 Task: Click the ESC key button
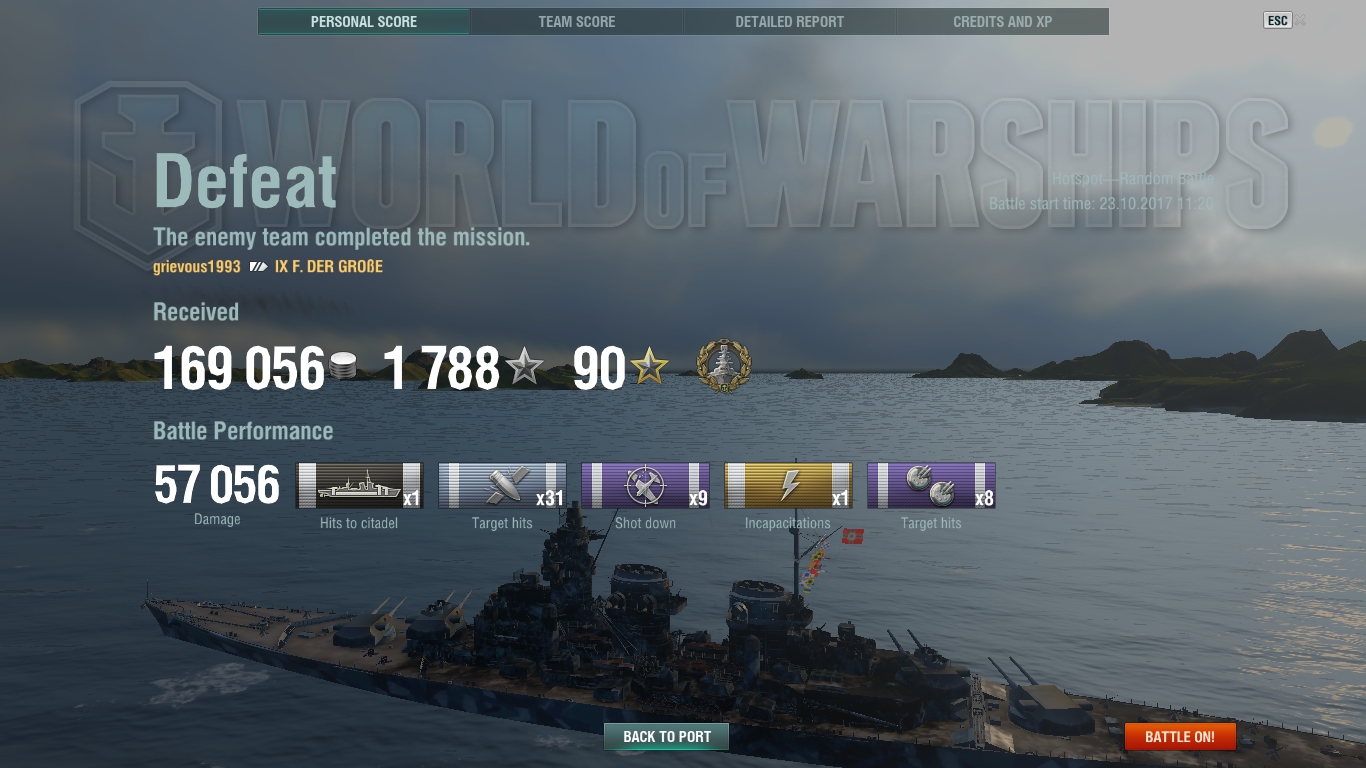[x=1278, y=20]
